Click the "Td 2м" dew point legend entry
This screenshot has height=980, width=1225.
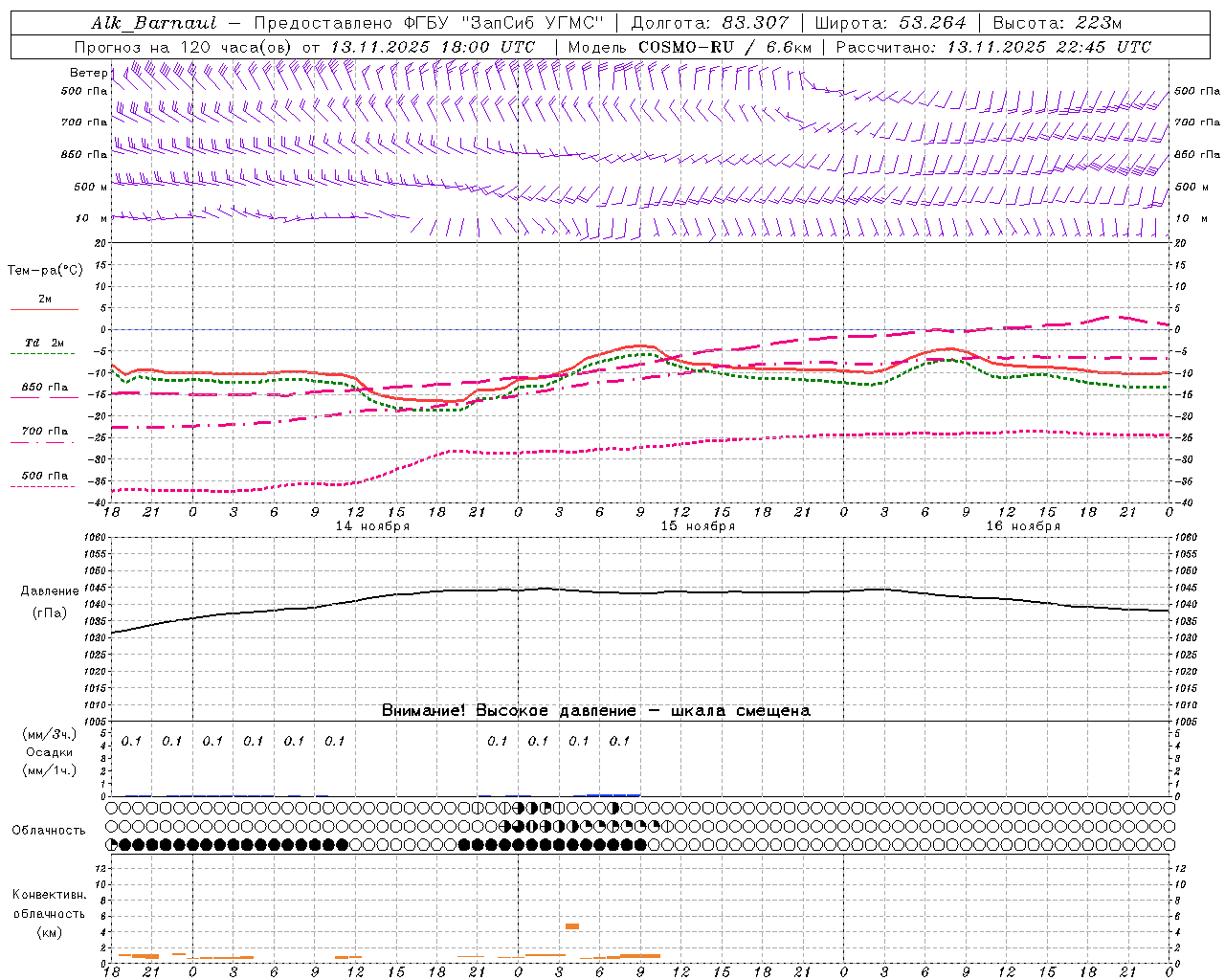(44, 343)
